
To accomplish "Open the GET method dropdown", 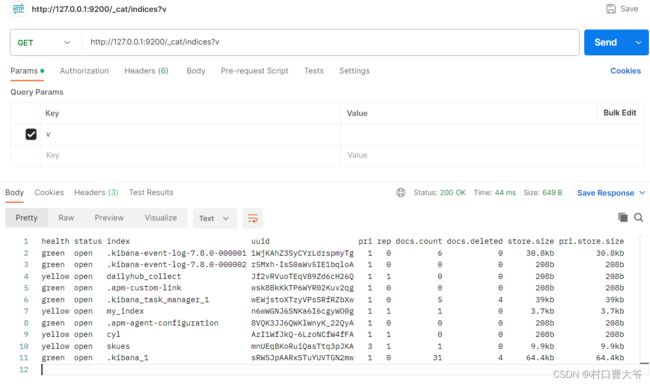I will (x=44, y=43).
